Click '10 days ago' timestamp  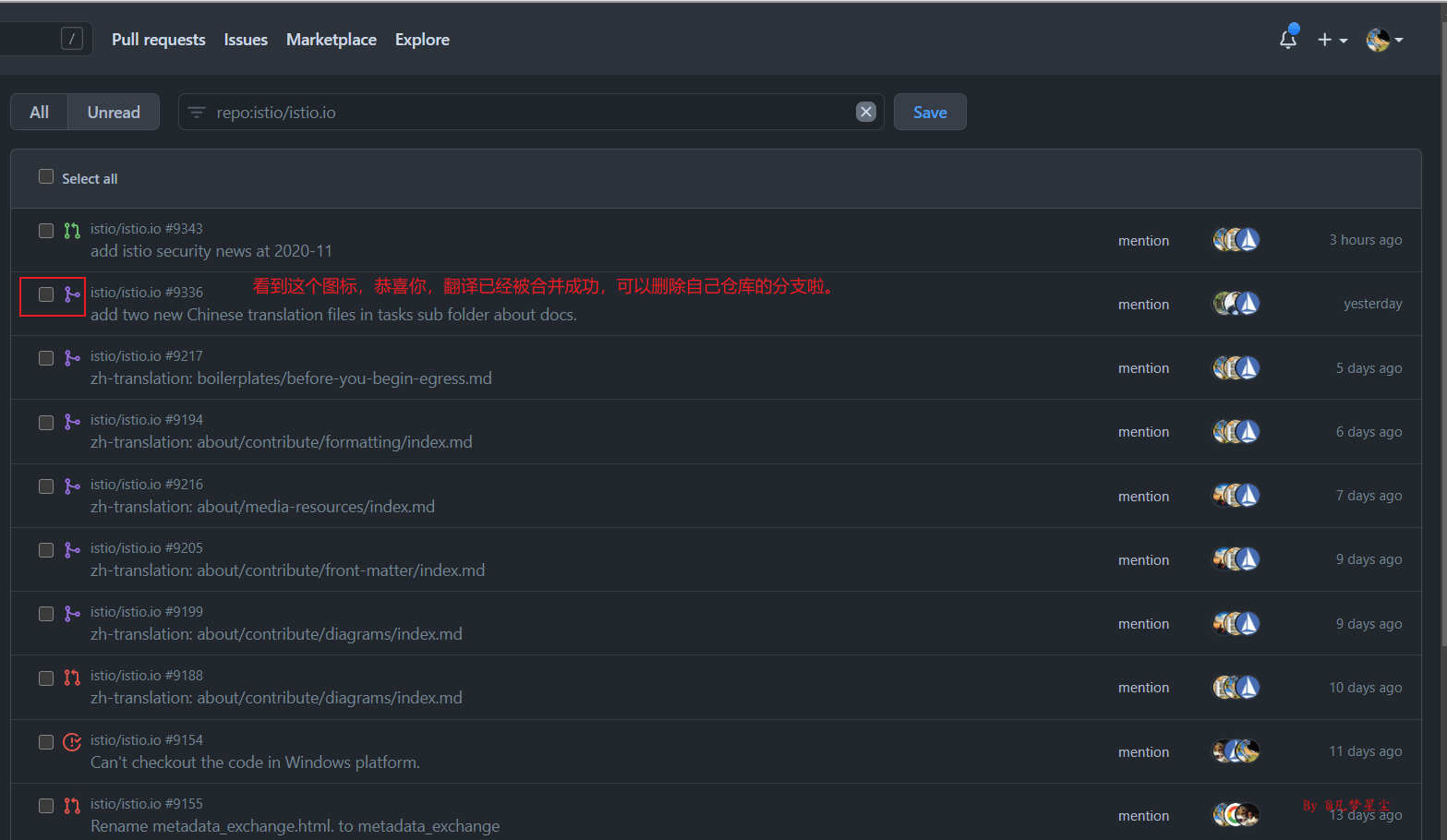point(1365,688)
